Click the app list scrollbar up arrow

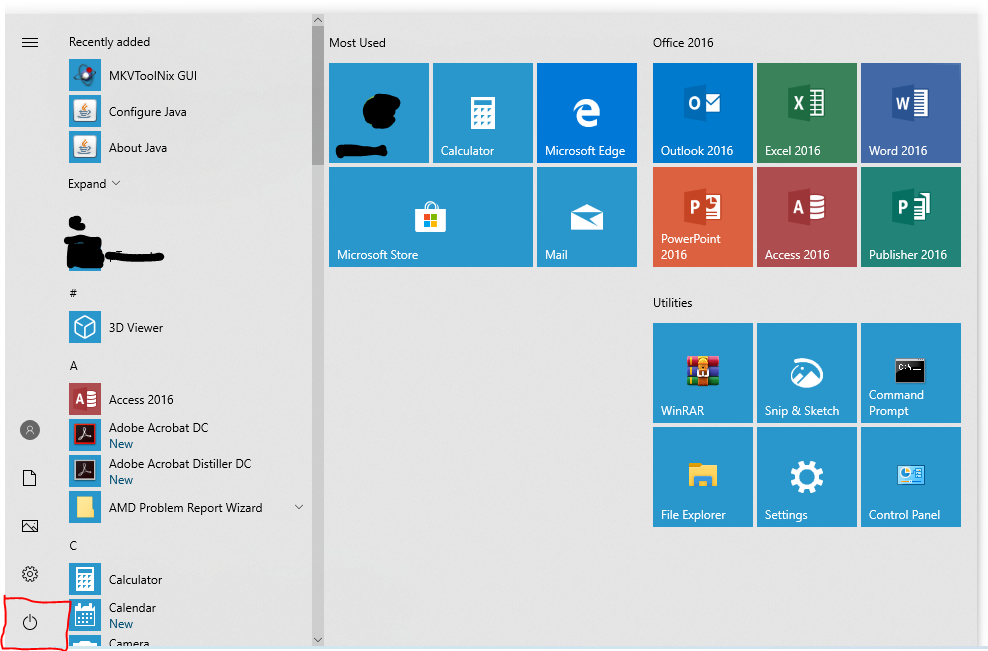318,20
